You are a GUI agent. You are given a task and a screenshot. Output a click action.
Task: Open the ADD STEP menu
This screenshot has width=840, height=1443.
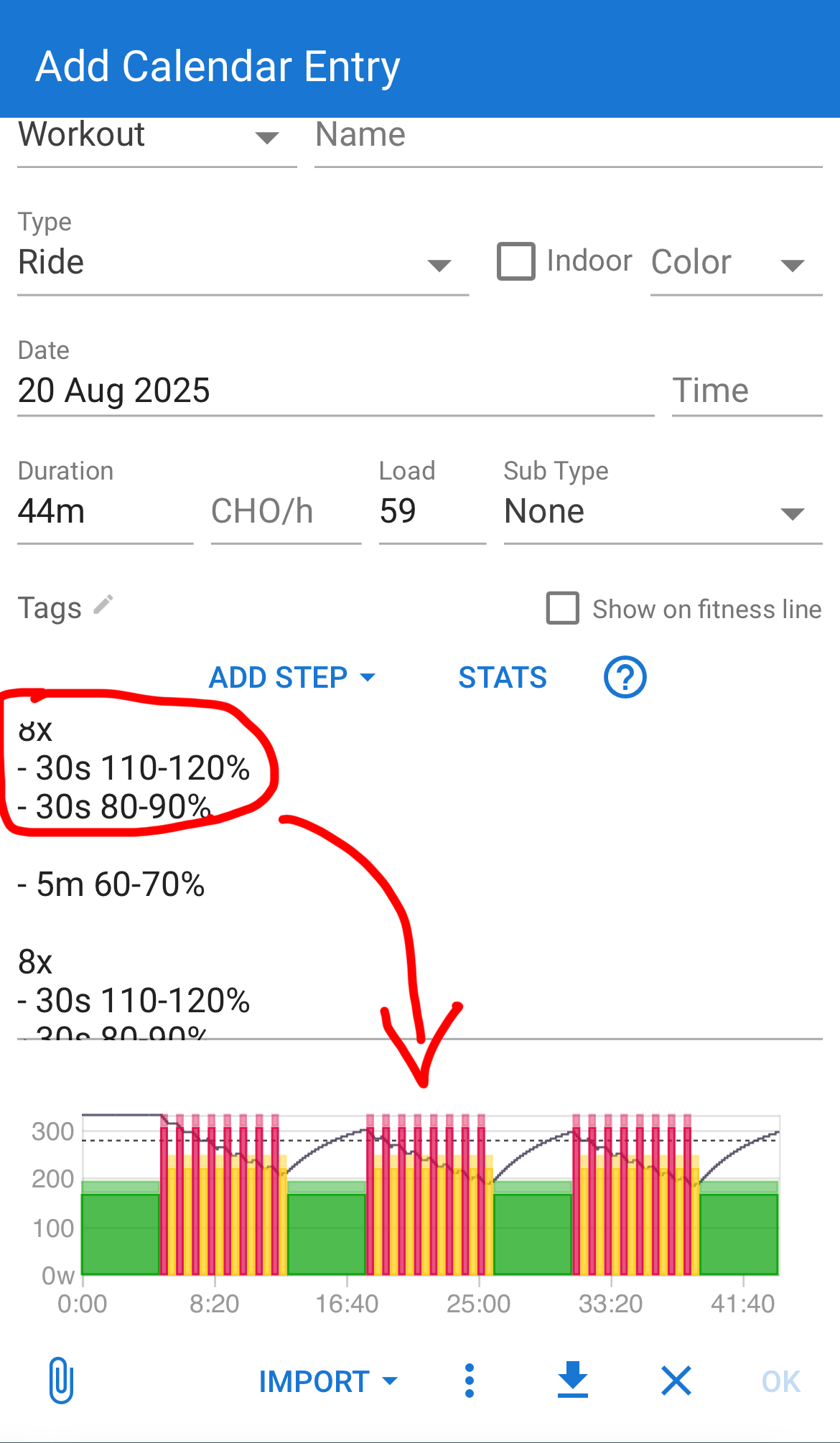coord(292,678)
